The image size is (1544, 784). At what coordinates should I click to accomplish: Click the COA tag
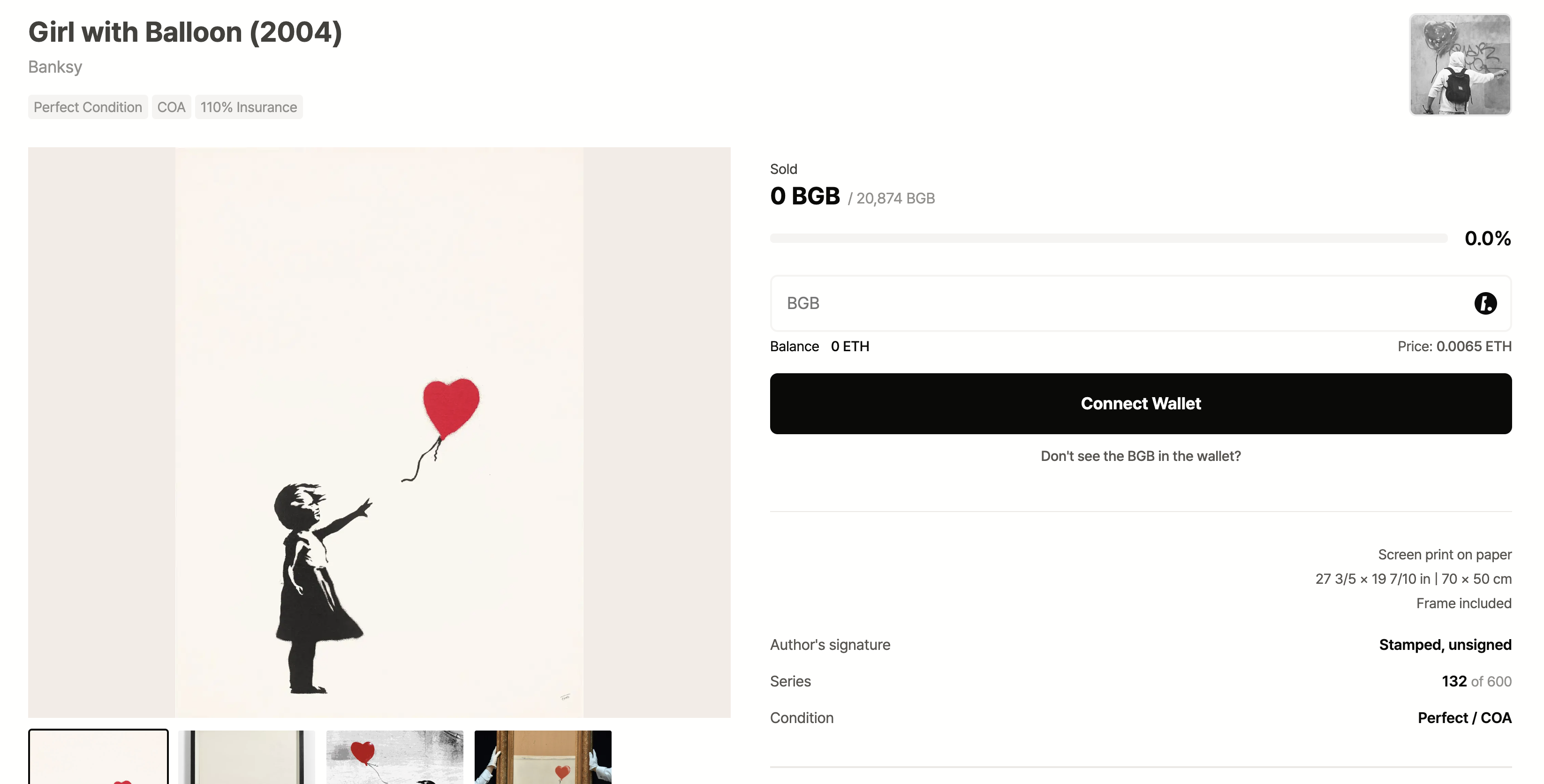171,107
